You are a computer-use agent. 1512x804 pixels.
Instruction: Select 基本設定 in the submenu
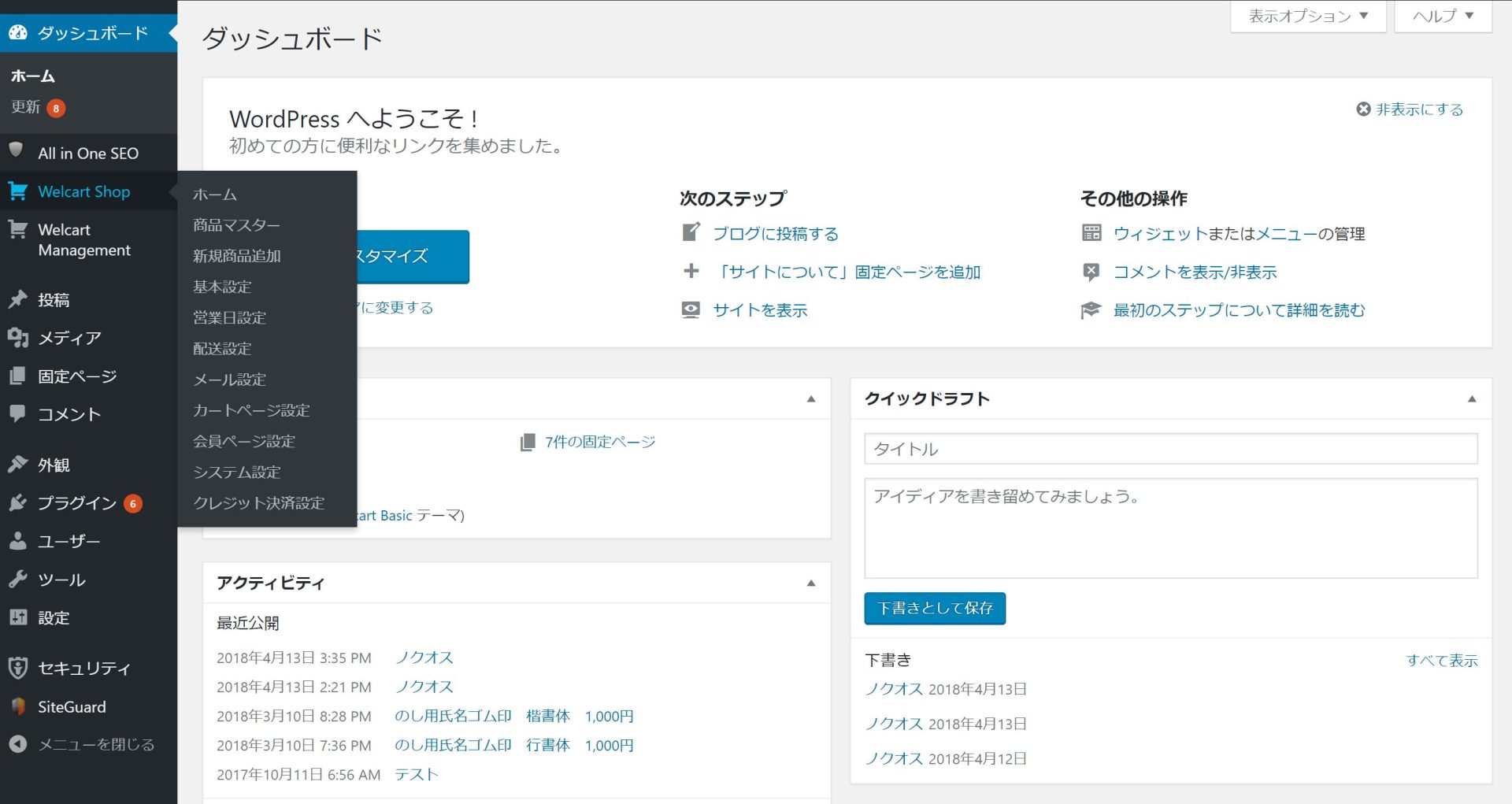tap(222, 286)
